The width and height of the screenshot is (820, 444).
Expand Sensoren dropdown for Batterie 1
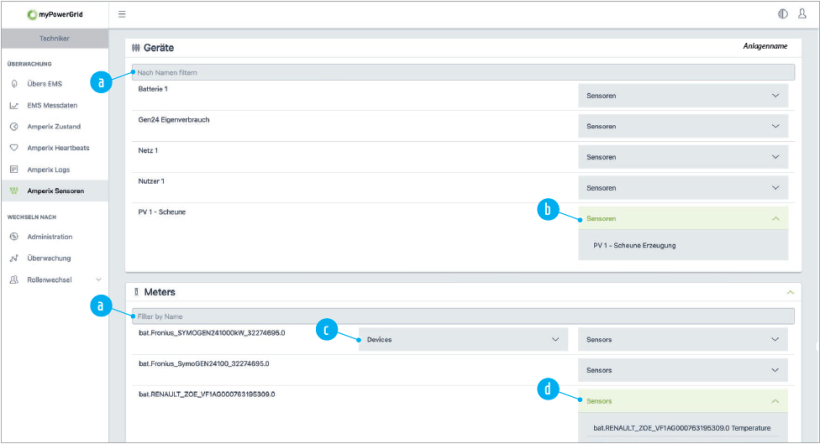[x=682, y=96]
